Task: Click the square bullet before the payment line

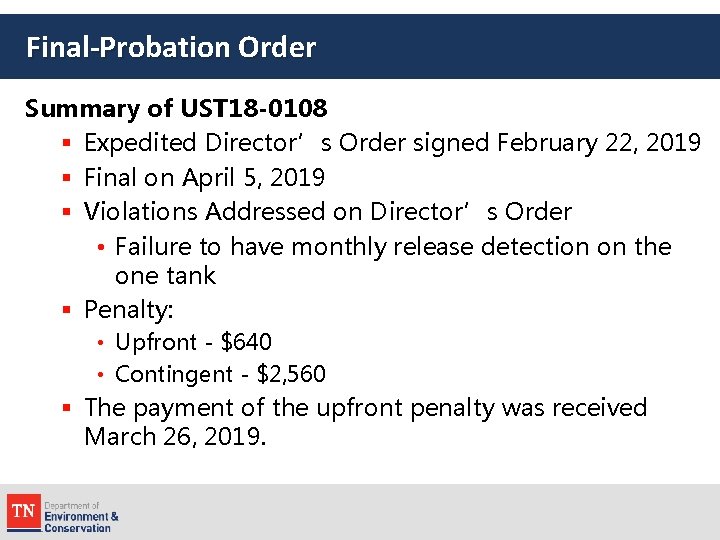Action: click(x=66, y=409)
